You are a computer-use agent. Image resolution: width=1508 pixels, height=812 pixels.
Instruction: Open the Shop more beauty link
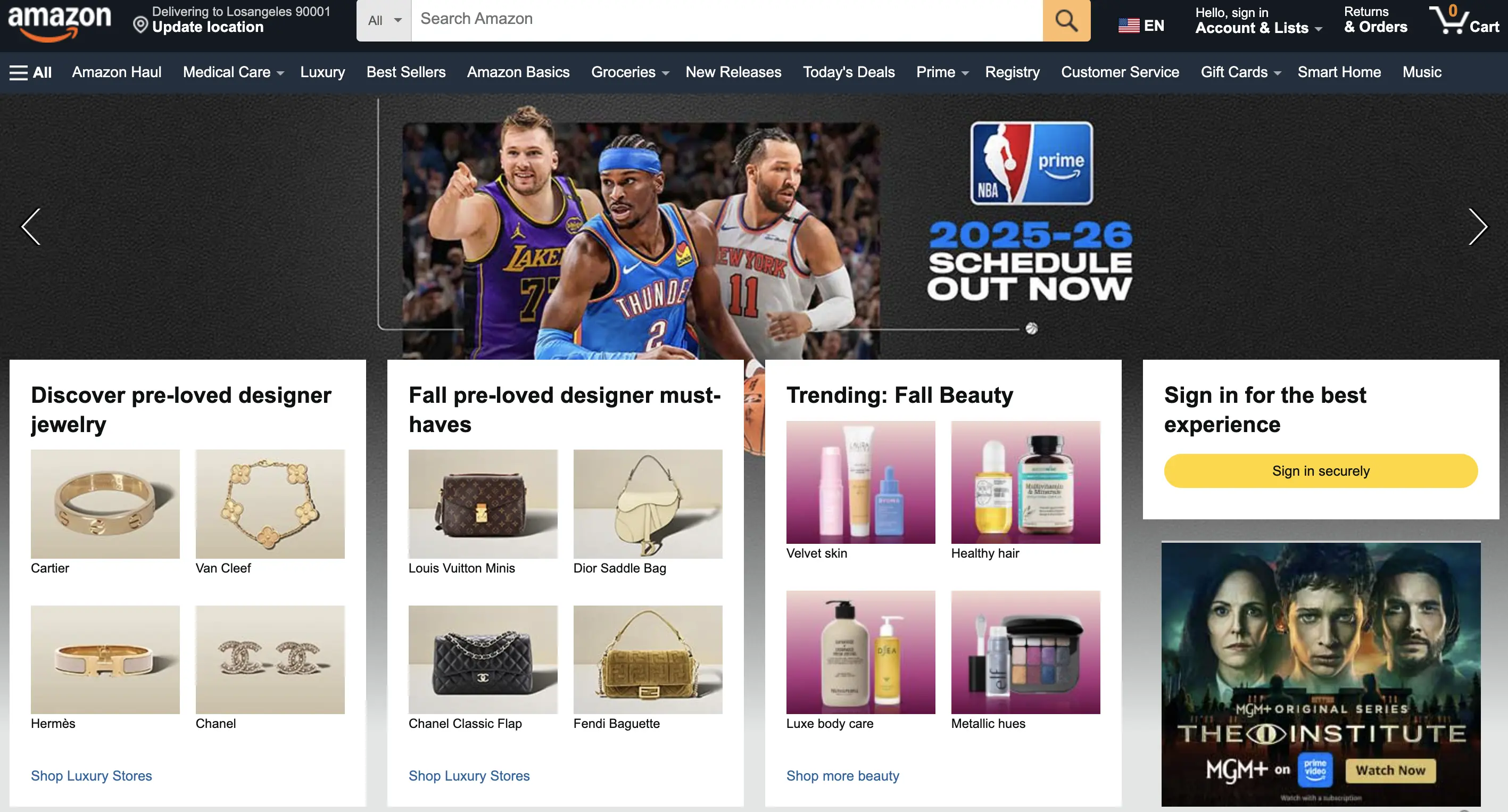coord(842,776)
